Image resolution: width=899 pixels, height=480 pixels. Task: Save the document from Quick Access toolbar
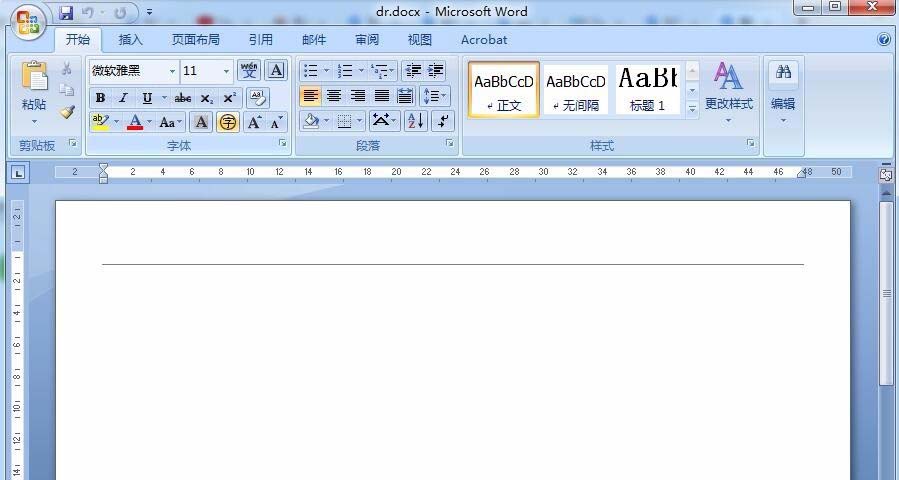tap(67, 12)
